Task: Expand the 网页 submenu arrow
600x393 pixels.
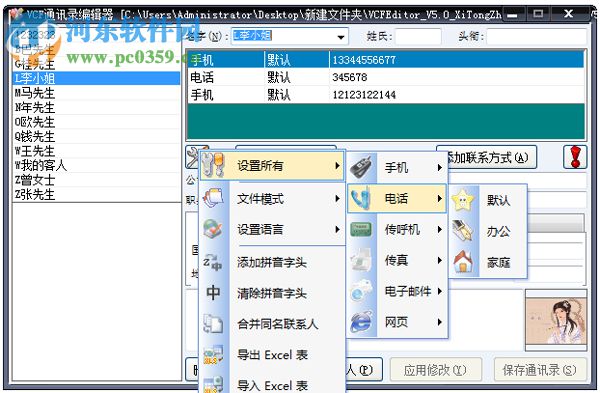Action: (x=440, y=322)
